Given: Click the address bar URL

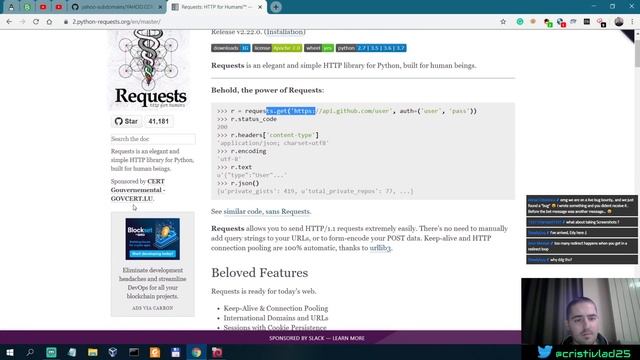Looking at the screenshot, I should pyautogui.click(x=116, y=22).
